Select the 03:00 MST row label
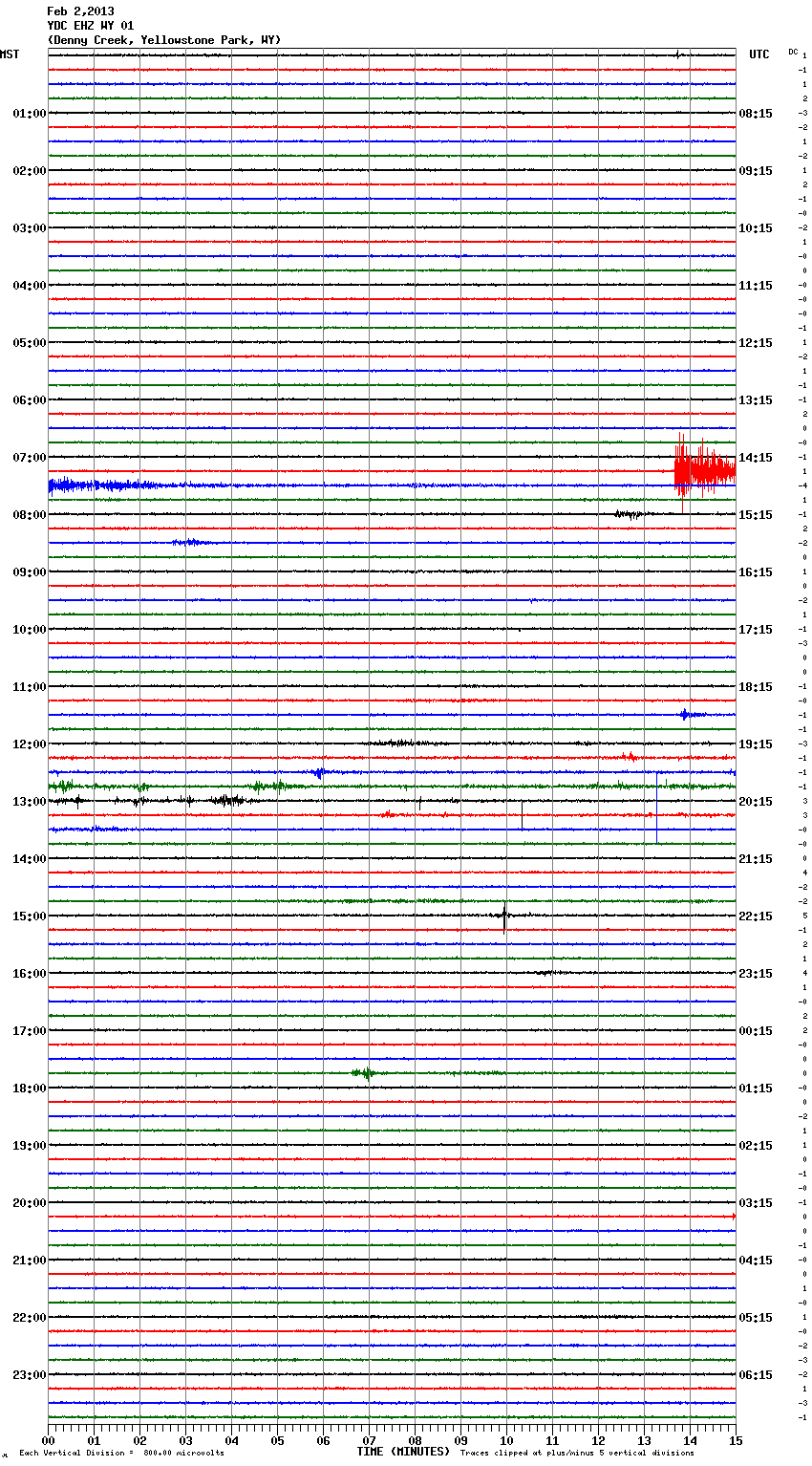This screenshot has height=1466, width=812. [x=30, y=228]
